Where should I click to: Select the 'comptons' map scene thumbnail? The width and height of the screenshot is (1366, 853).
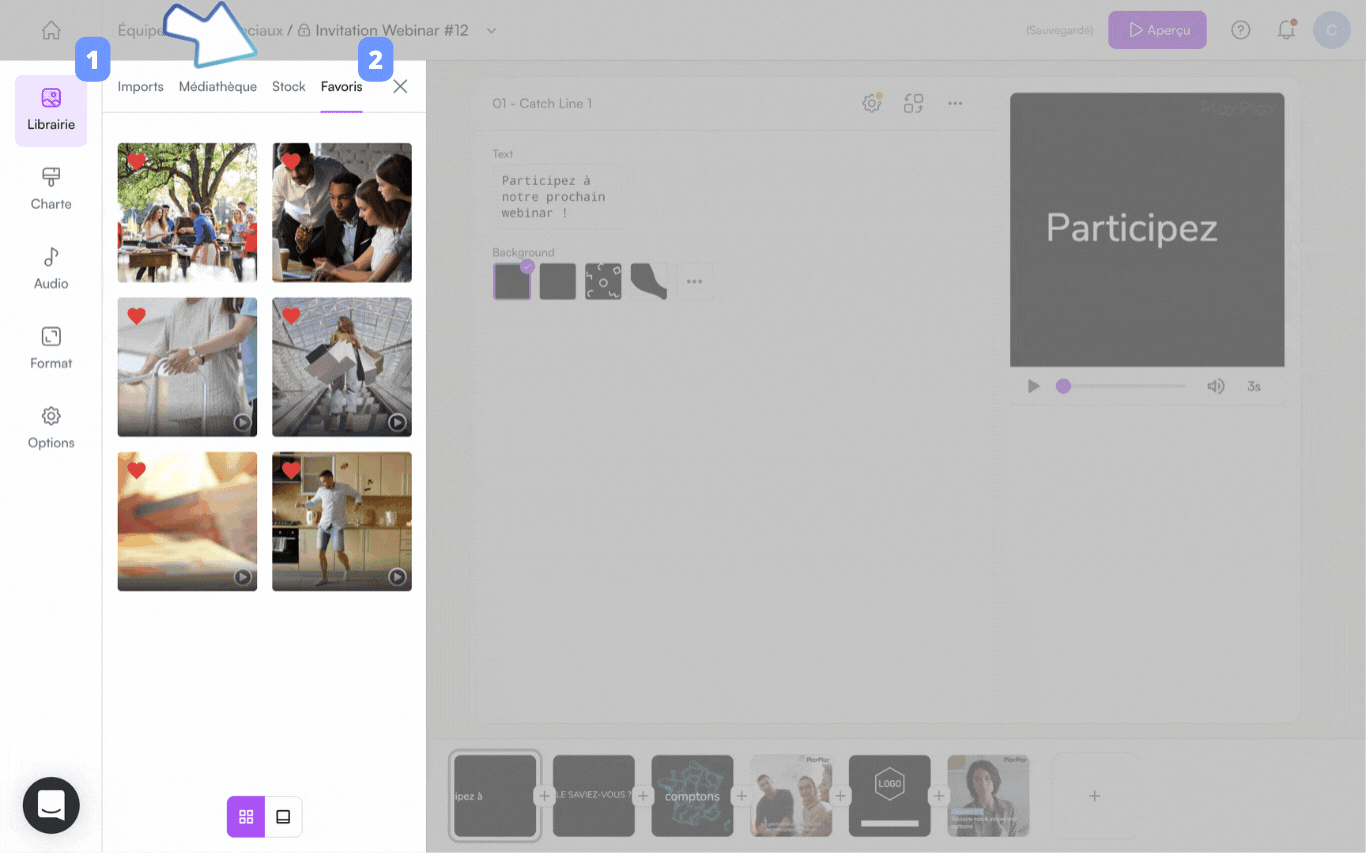click(692, 796)
